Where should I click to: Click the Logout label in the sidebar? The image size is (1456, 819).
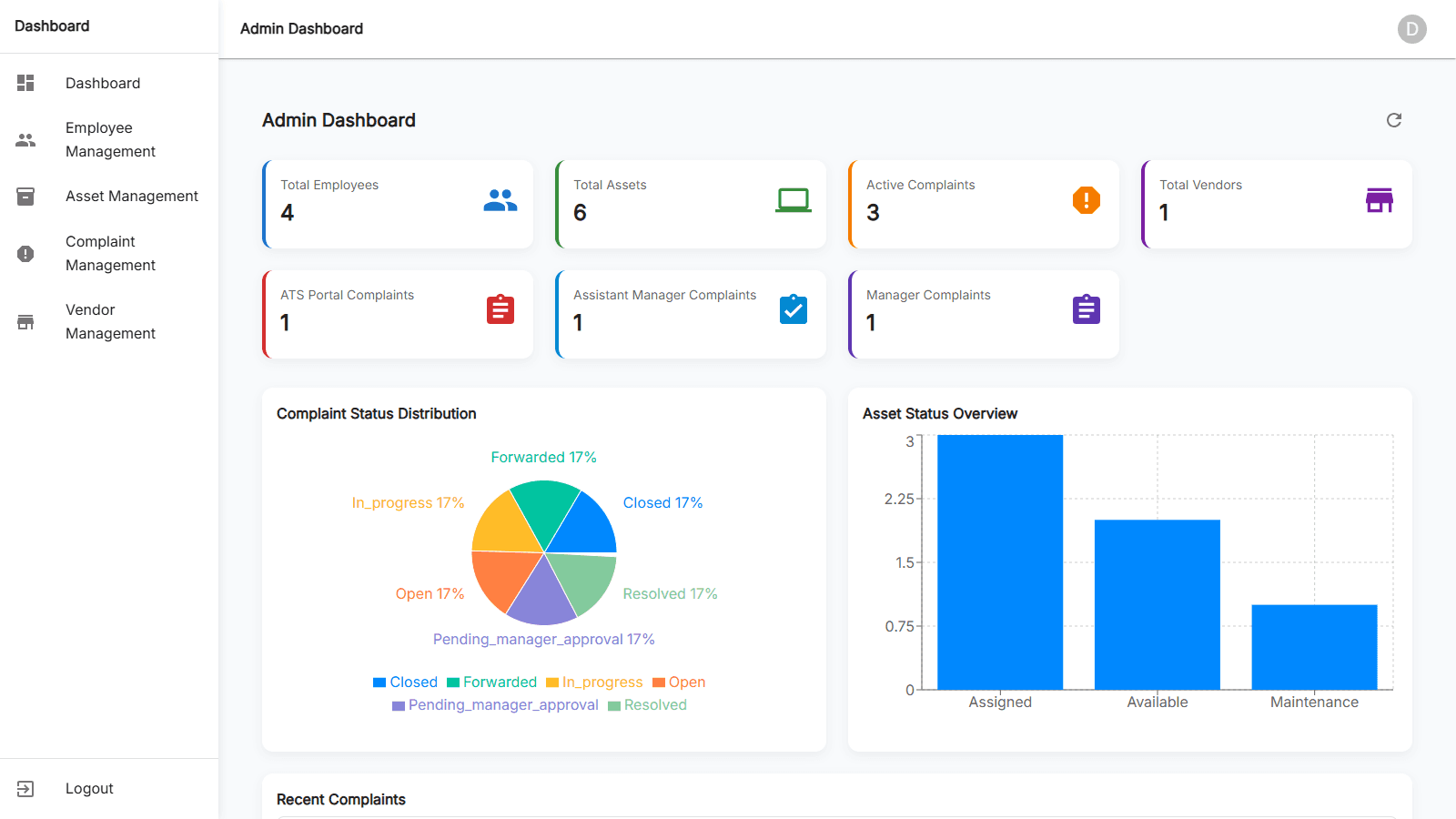pyautogui.click(x=89, y=789)
